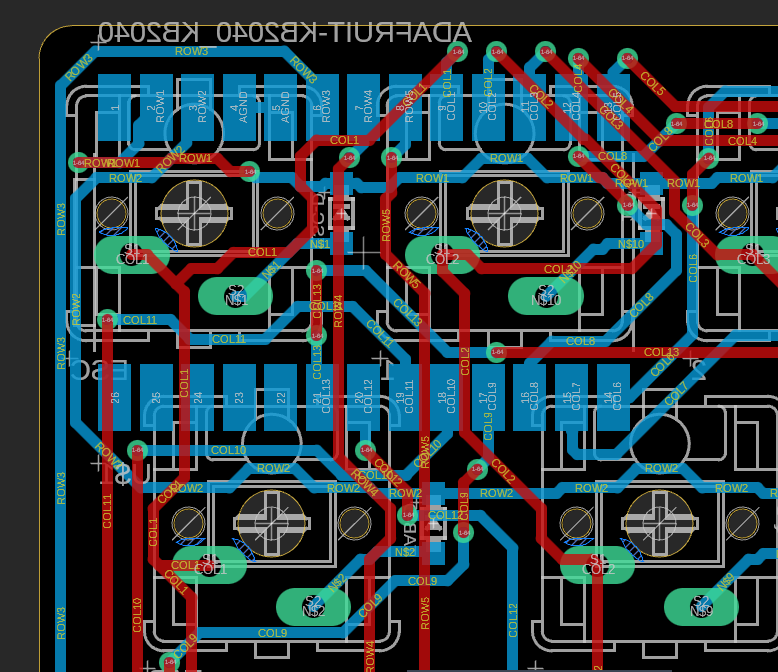778x672 pixels.
Task: Click pad 14 labeled COL6
Action: (613, 397)
